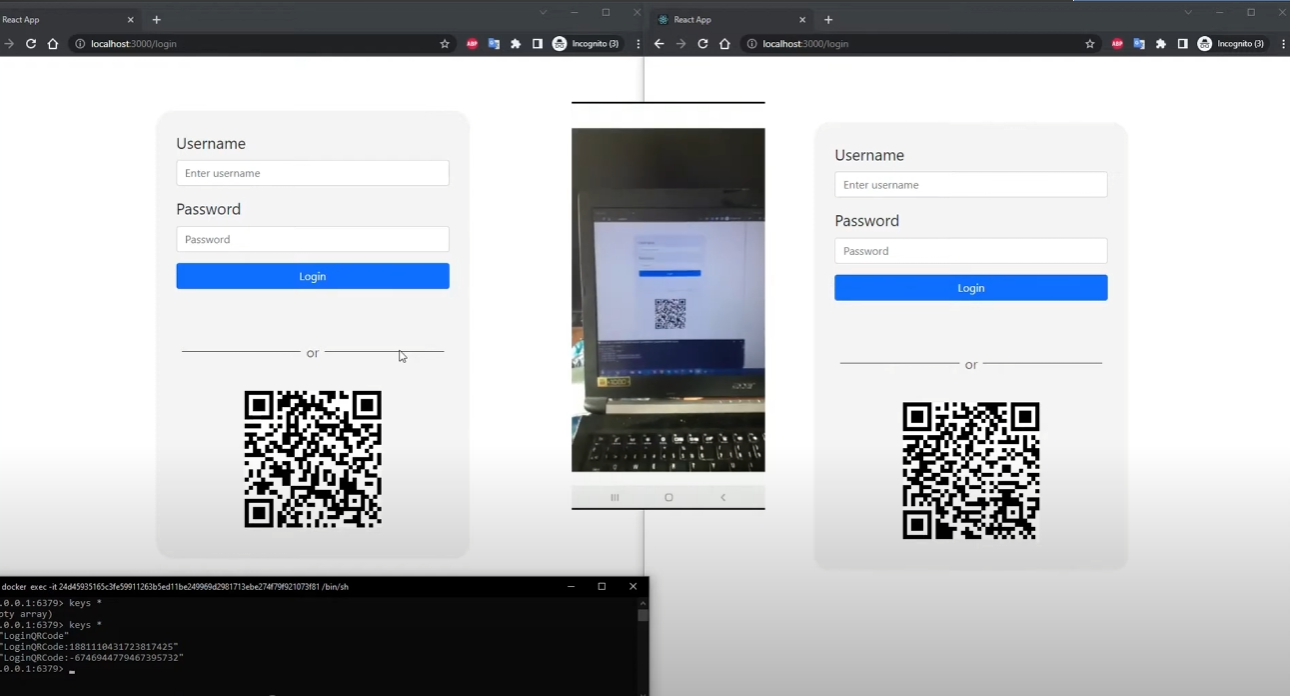
Task: Minimize the docker exec terminal window
Action: [x=571, y=586]
